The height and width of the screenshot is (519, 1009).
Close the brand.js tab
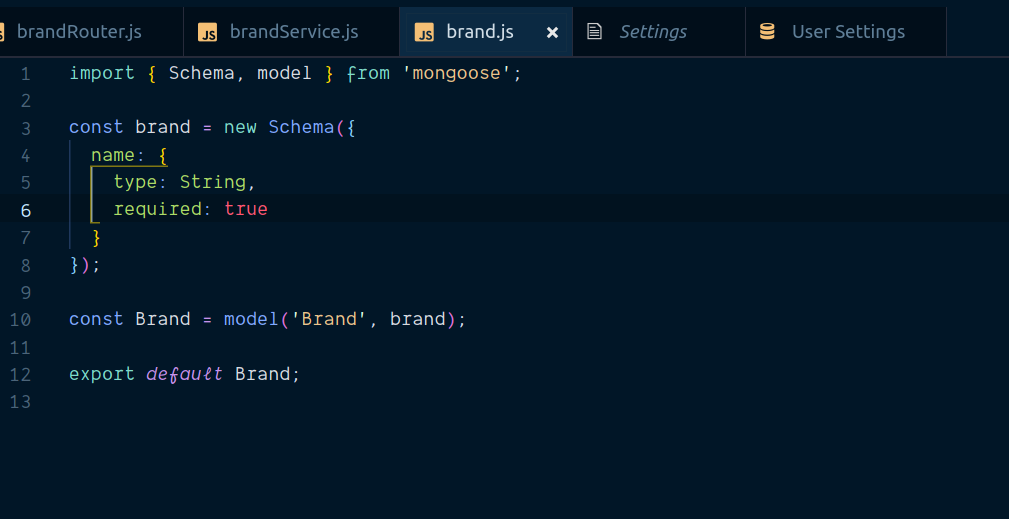(552, 32)
